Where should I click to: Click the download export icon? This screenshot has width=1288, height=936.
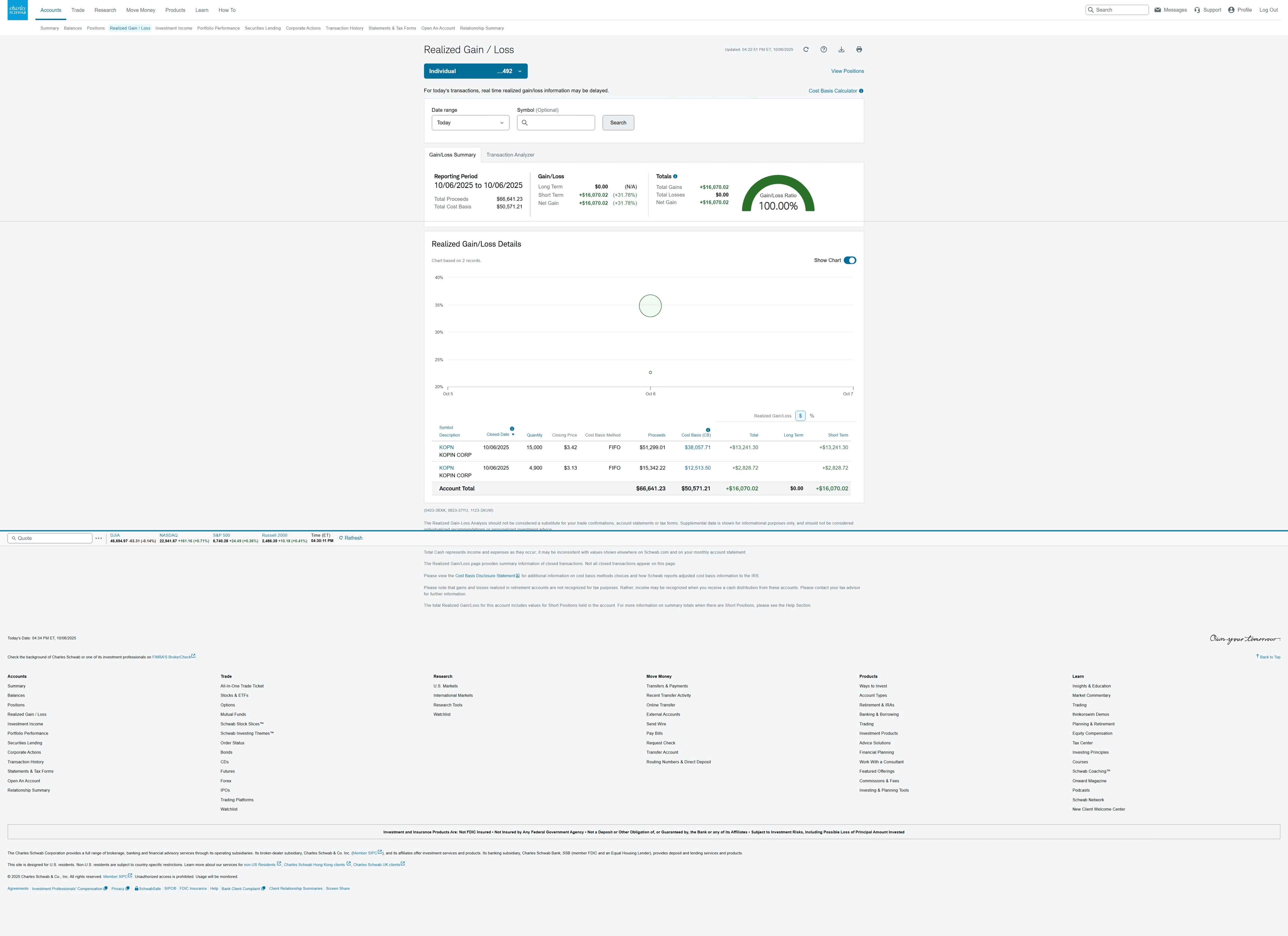841,49
